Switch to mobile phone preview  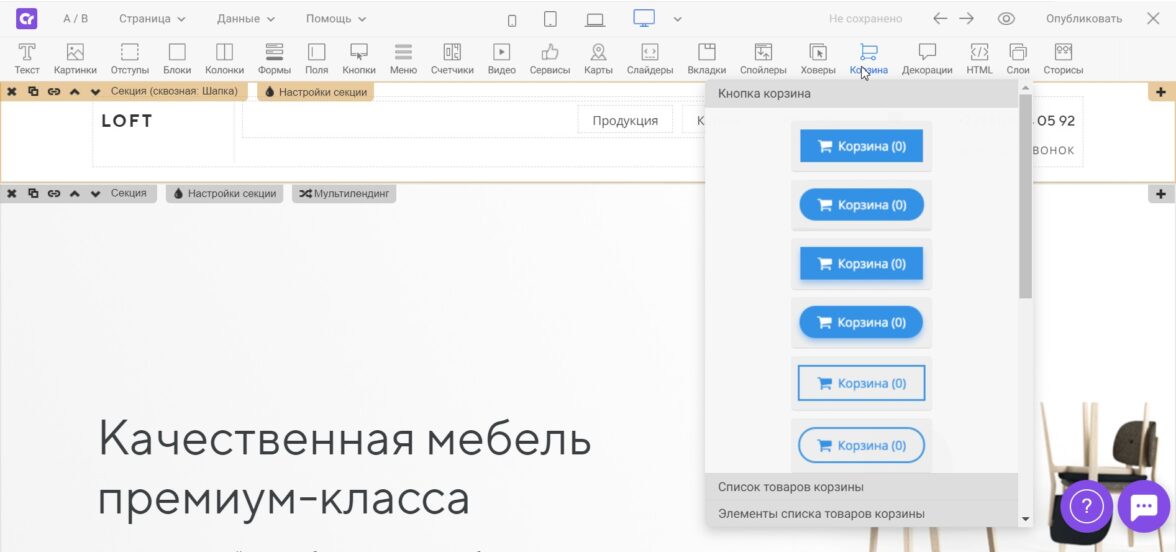tap(512, 19)
